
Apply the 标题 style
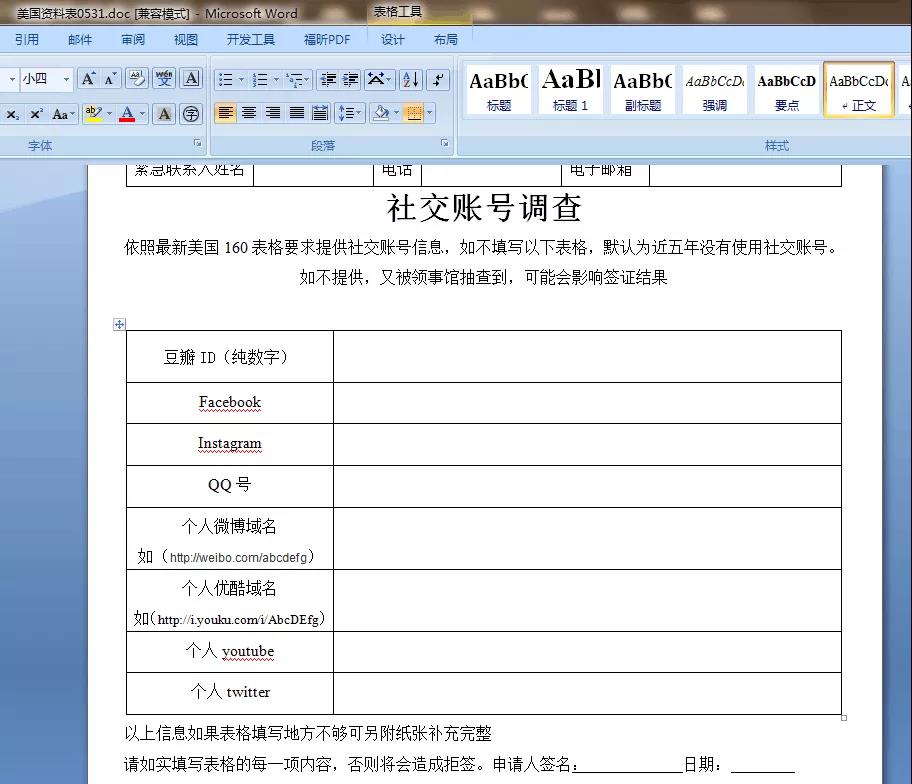498,90
